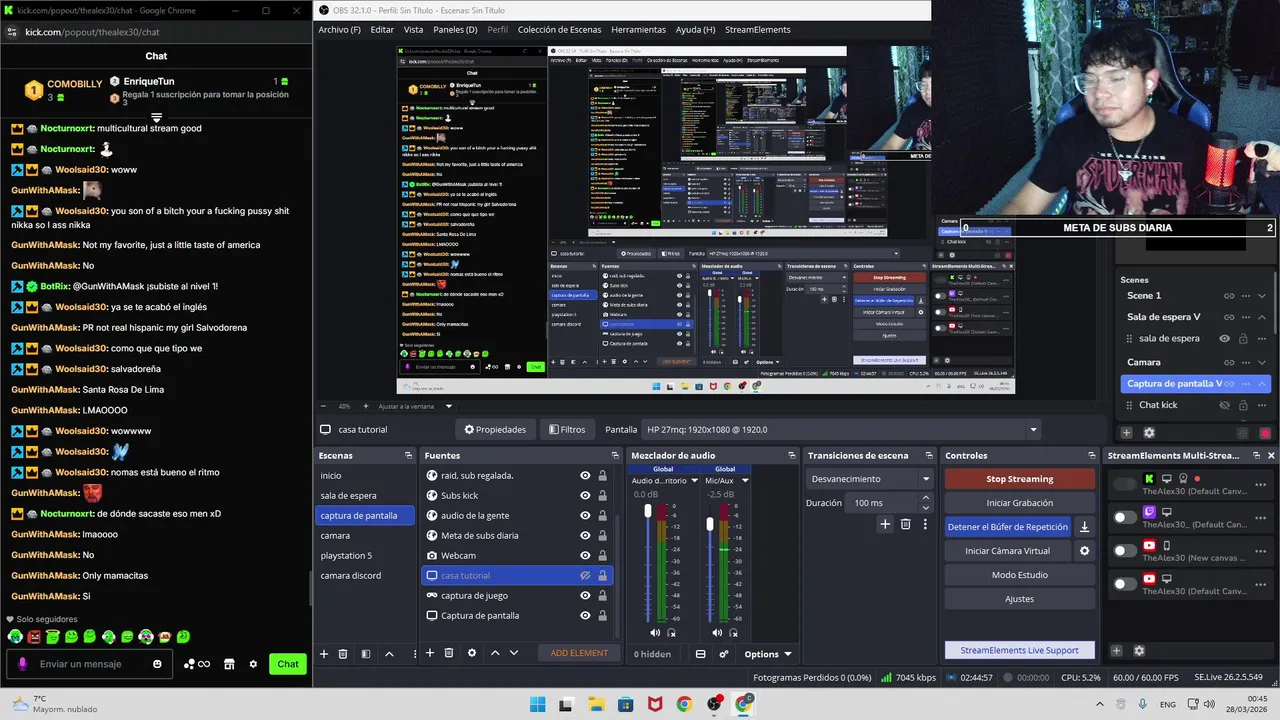The image size is (1280, 720).
Task: Click the purple microphone icon in chat box
Action: pos(22,664)
